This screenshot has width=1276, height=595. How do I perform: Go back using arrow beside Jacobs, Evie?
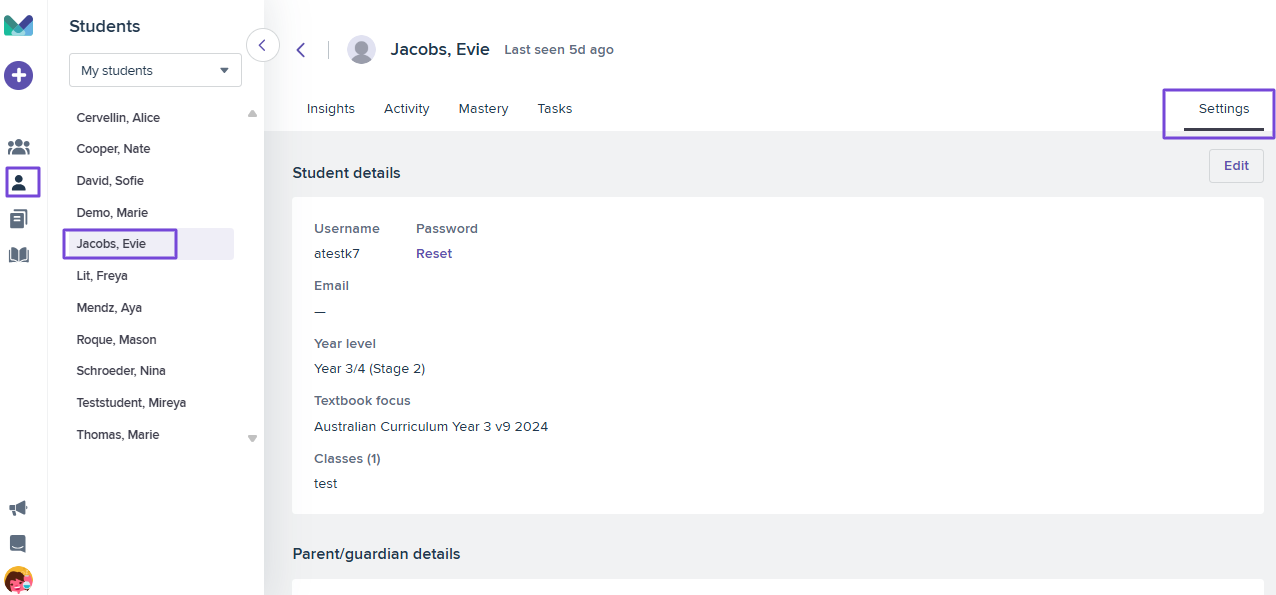pyautogui.click(x=301, y=50)
